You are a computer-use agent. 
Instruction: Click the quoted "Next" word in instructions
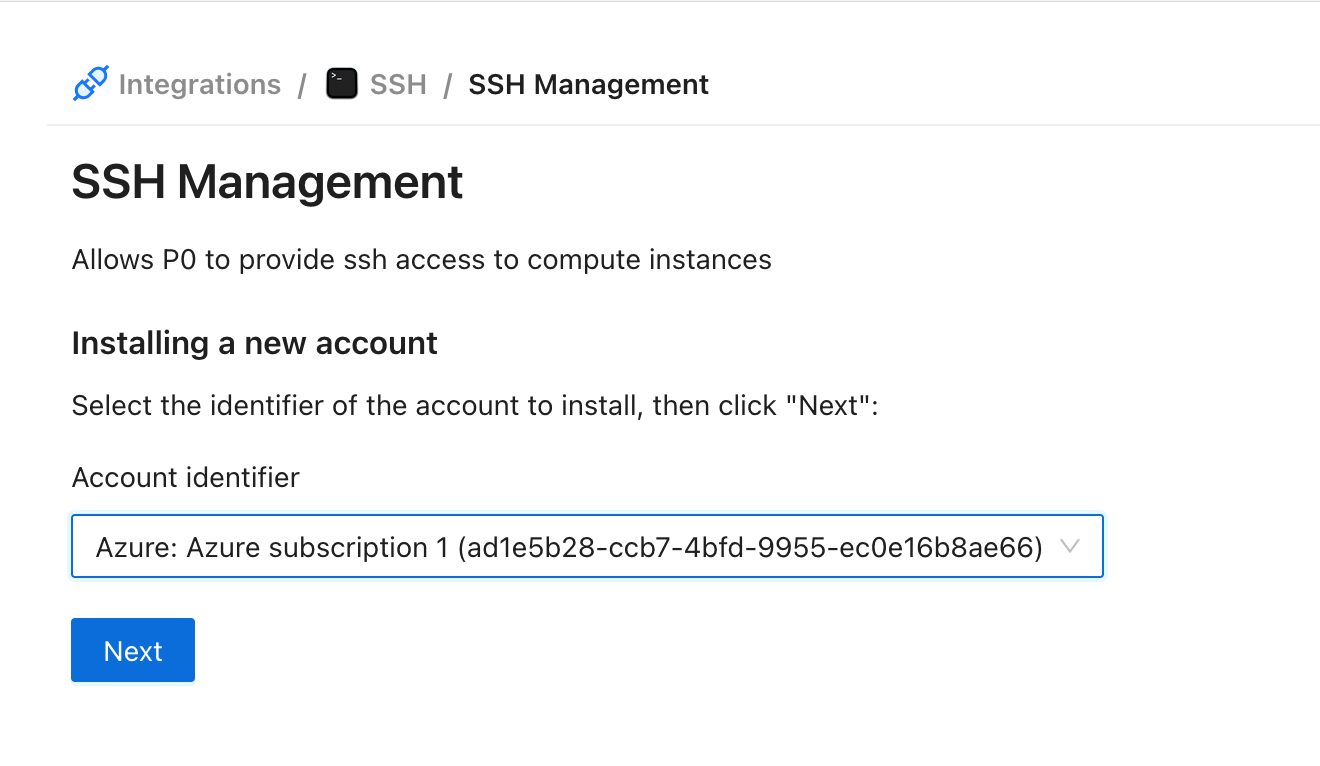828,406
